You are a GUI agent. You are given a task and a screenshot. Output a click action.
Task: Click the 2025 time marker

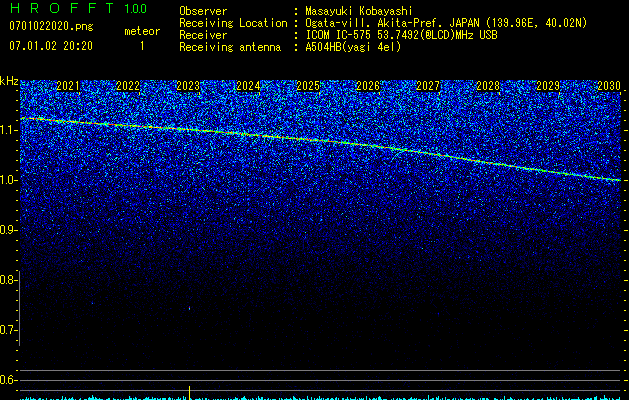click(308, 86)
